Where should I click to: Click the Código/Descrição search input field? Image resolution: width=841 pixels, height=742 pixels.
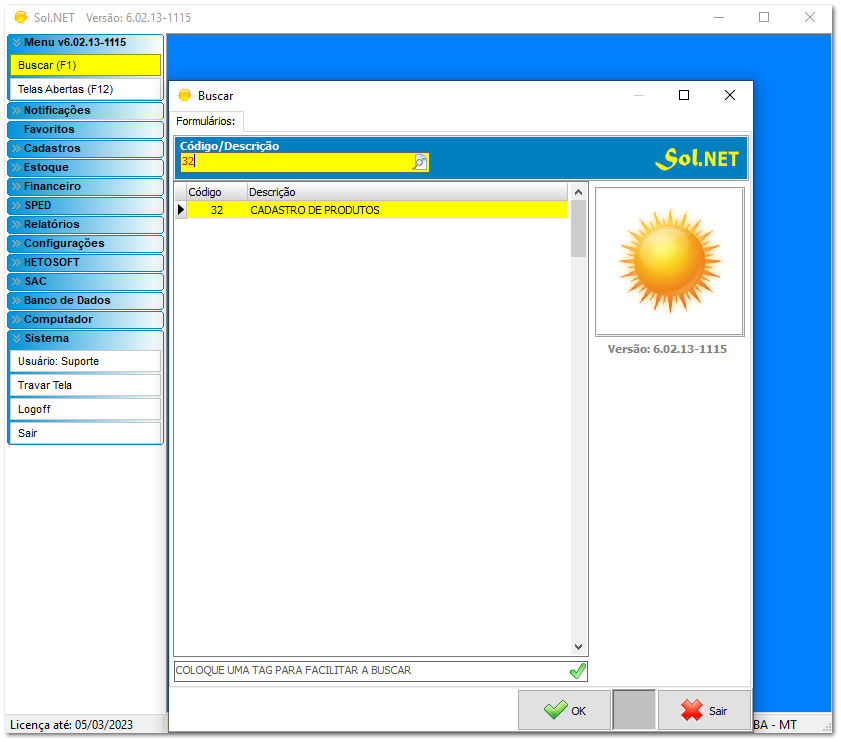click(295, 162)
